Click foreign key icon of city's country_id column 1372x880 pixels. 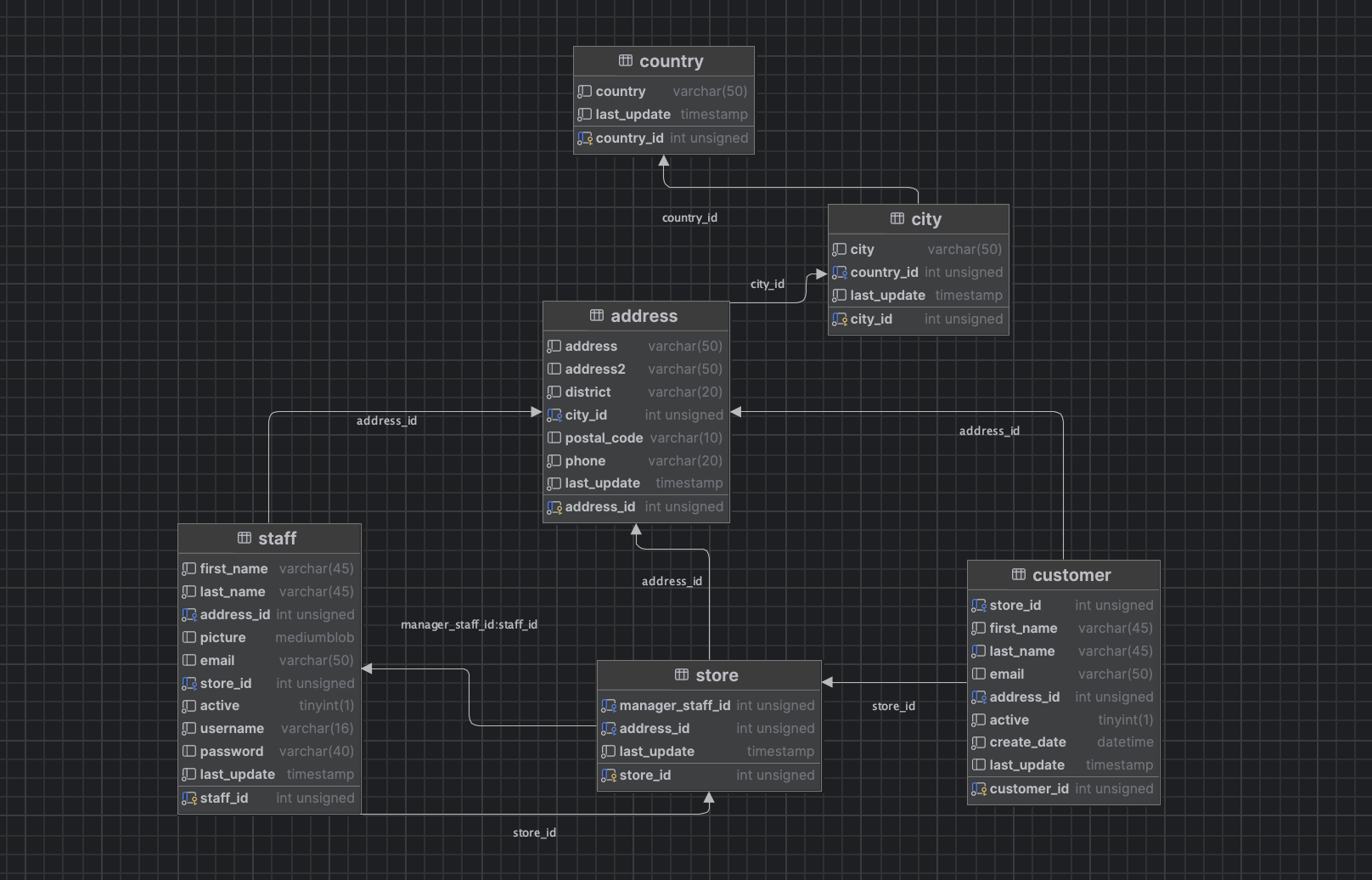(840, 273)
